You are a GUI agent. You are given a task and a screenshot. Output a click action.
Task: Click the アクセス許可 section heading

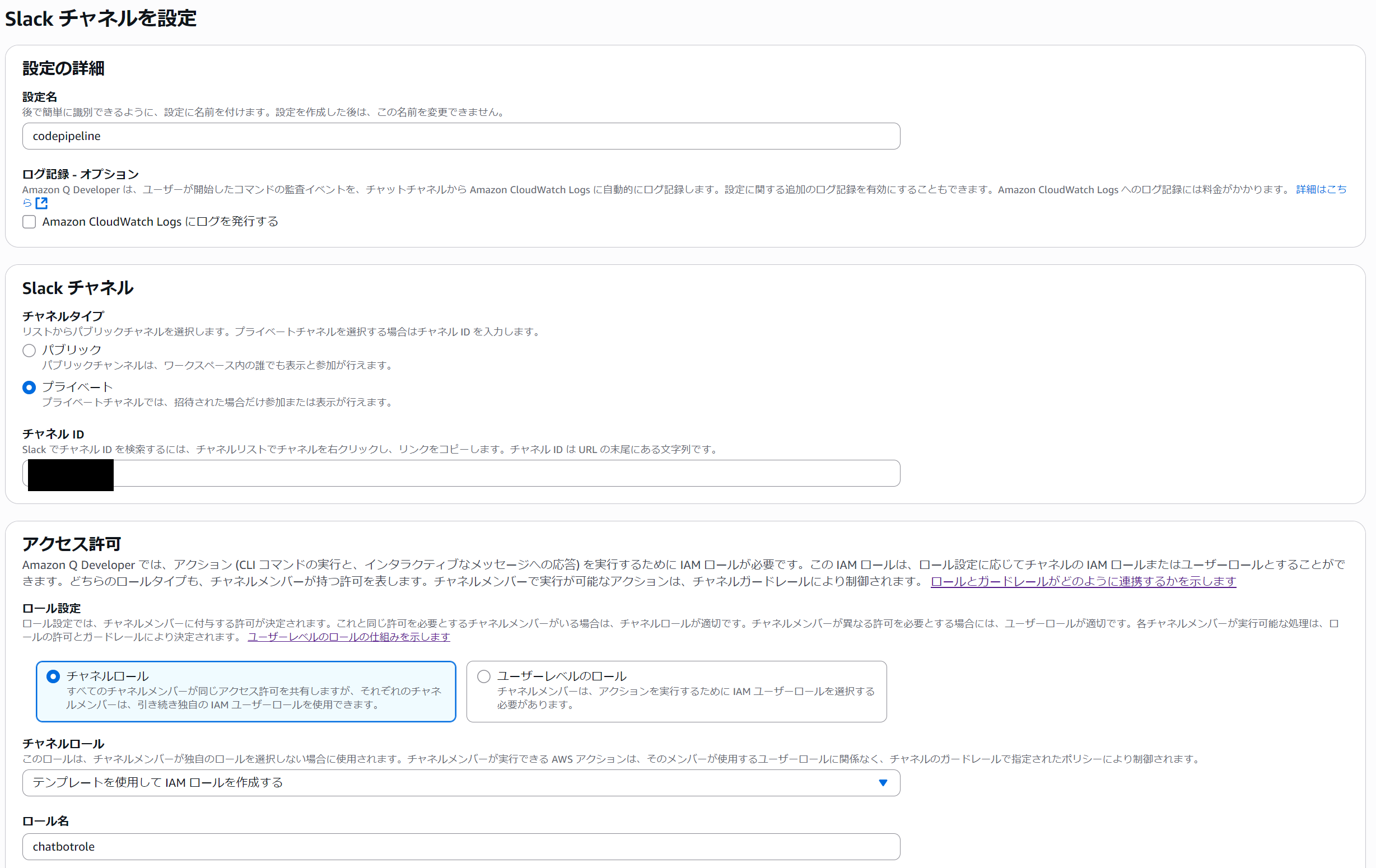click(x=72, y=543)
